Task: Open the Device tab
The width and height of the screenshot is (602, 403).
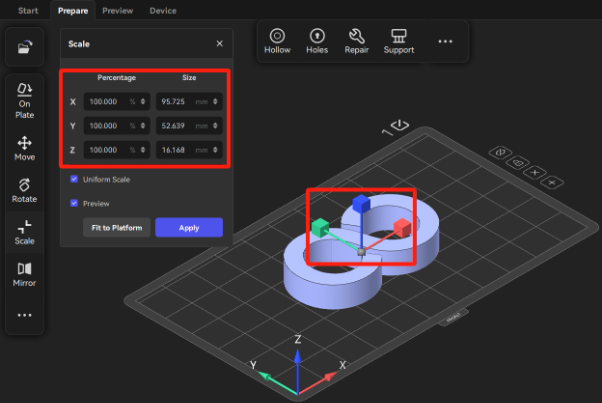Action: tap(162, 11)
